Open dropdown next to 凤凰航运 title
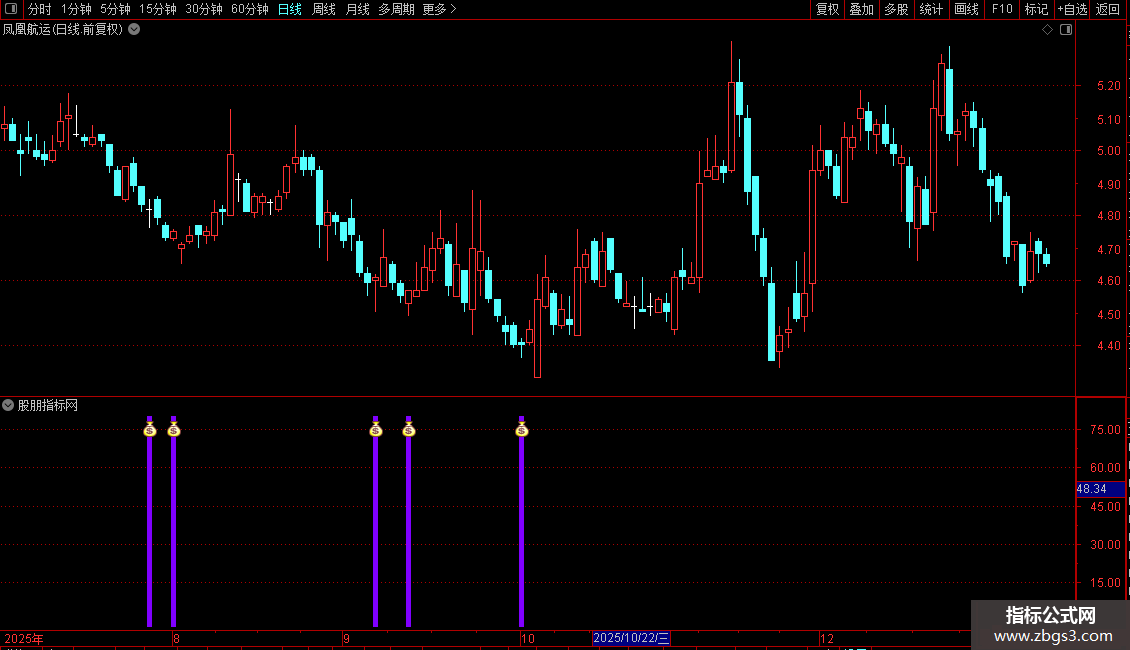The image size is (1130, 650). [x=134, y=30]
